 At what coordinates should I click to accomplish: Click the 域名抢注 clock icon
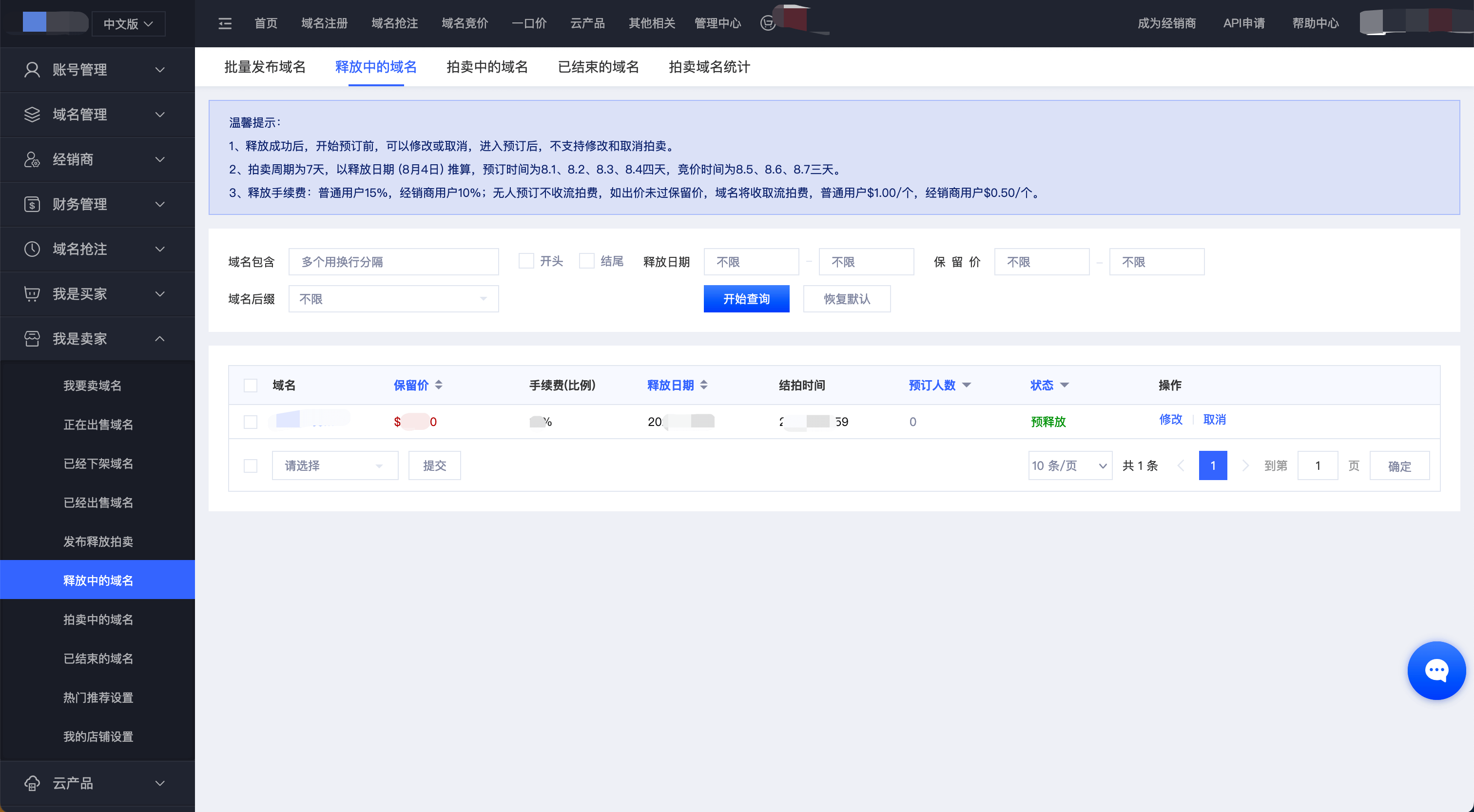(x=32, y=249)
